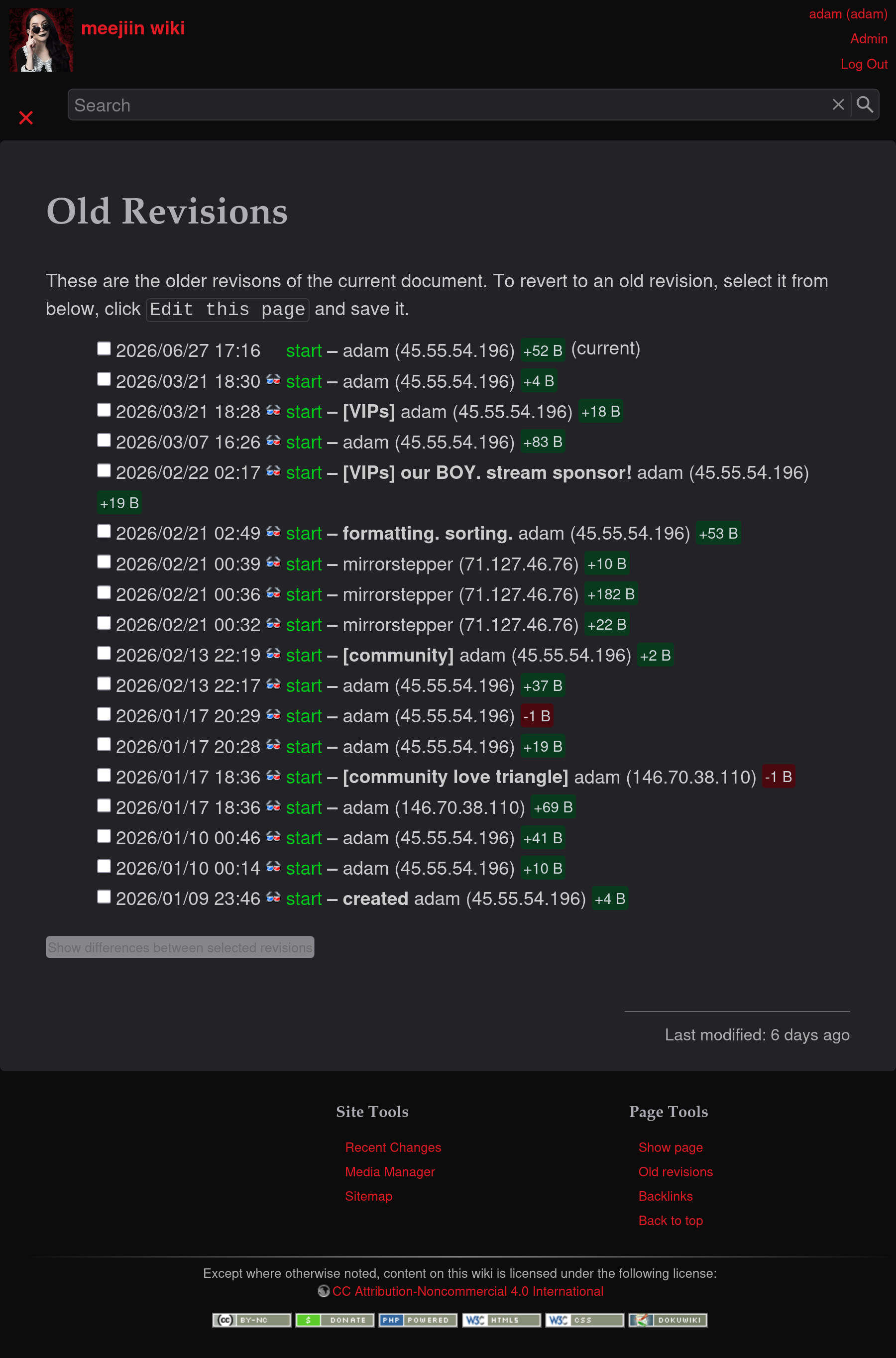Open the diff icon next to the 2026/01/09 23:46 revision
896x1358 pixels.
[x=273, y=897]
